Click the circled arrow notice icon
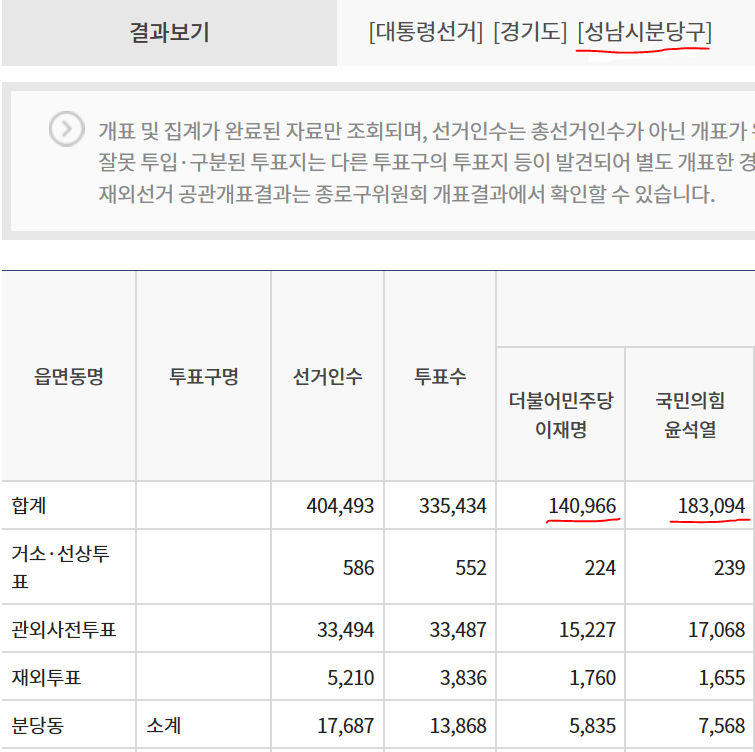This screenshot has height=752, width=755. click(x=67, y=129)
